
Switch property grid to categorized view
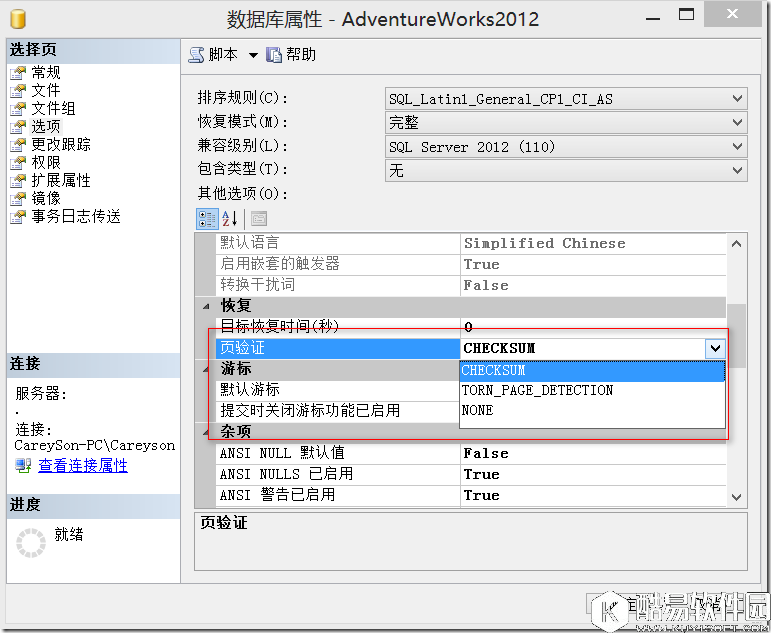(207, 218)
